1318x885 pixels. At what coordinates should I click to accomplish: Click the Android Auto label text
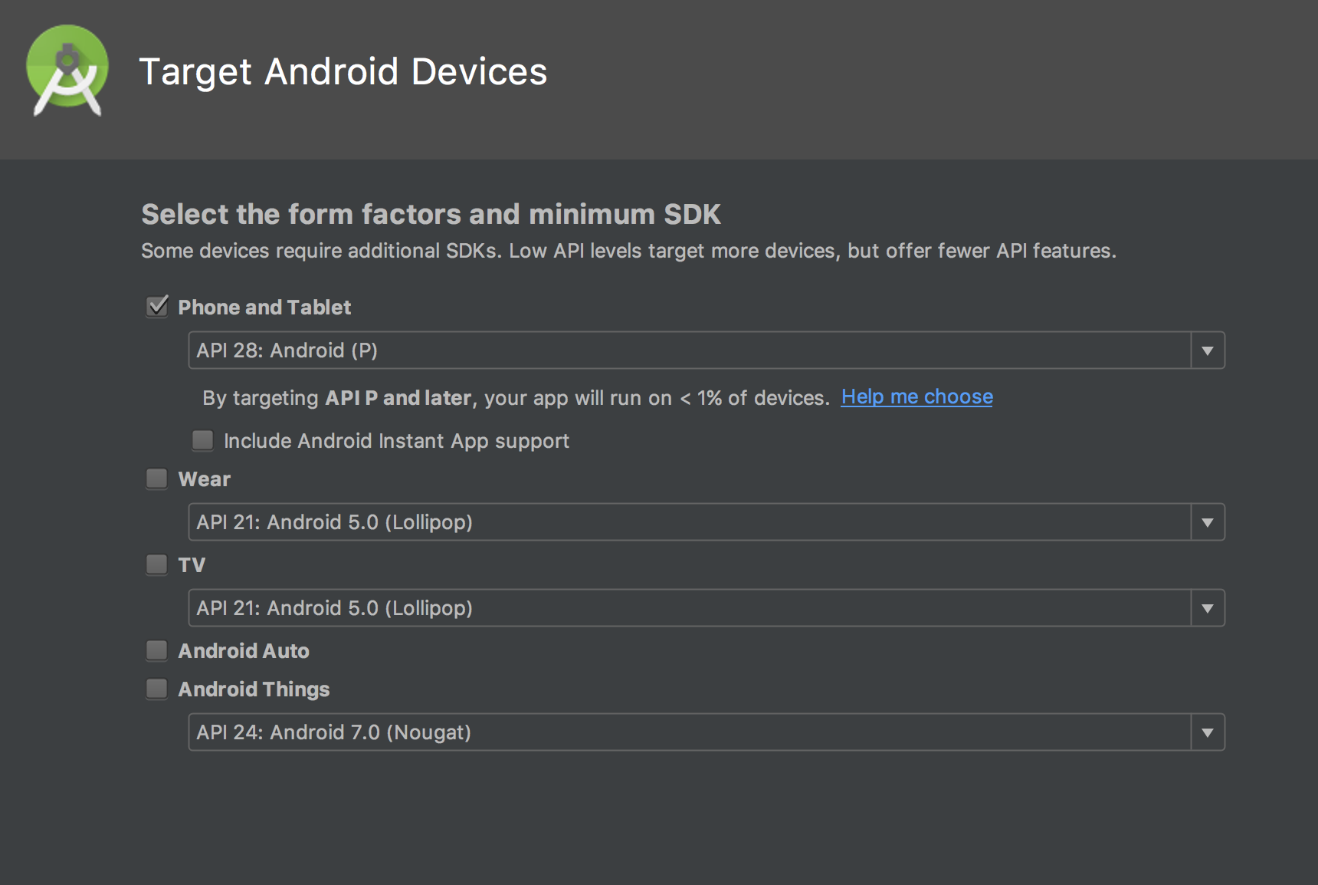(x=244, y=651)
